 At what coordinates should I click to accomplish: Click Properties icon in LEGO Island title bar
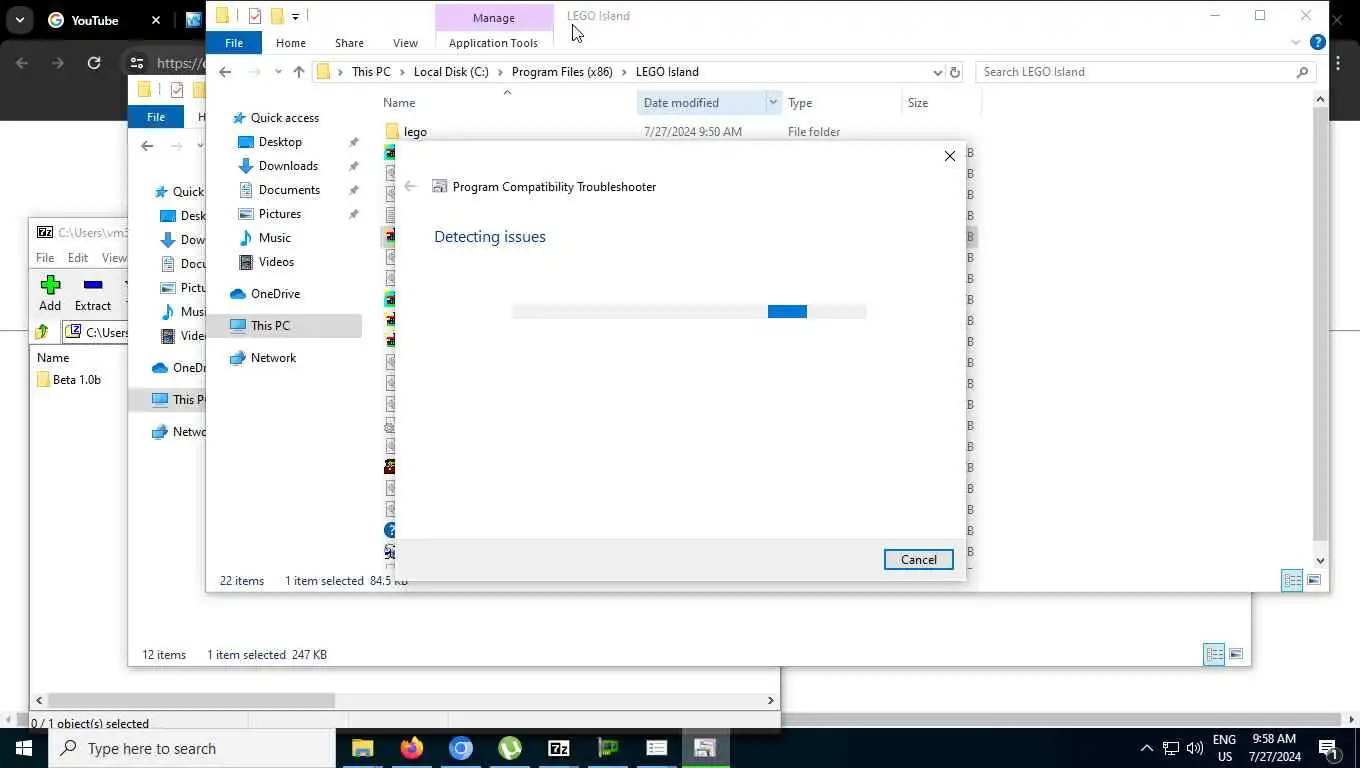click(254, 16)
